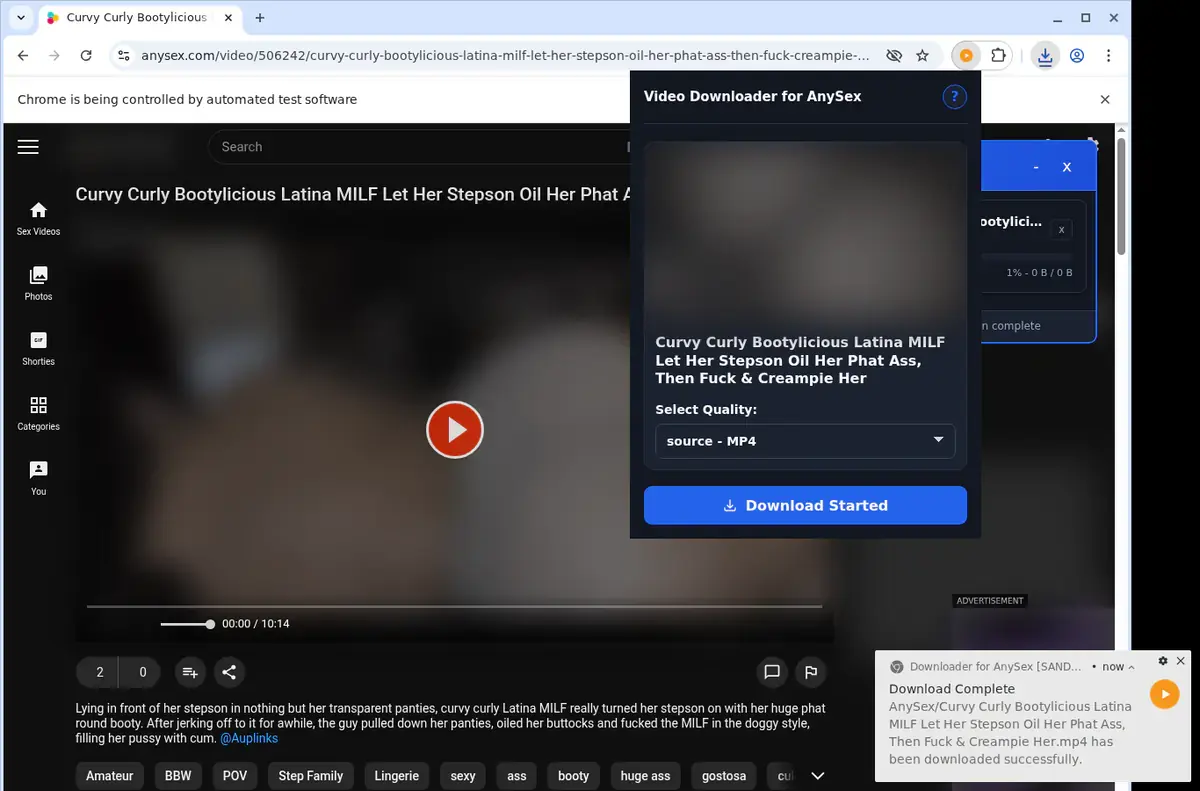Image resolution: width=1200 pixels, height=791 pixels.
Task: Collapse the notification using the chevron beside now
Action: (1131, 667)
